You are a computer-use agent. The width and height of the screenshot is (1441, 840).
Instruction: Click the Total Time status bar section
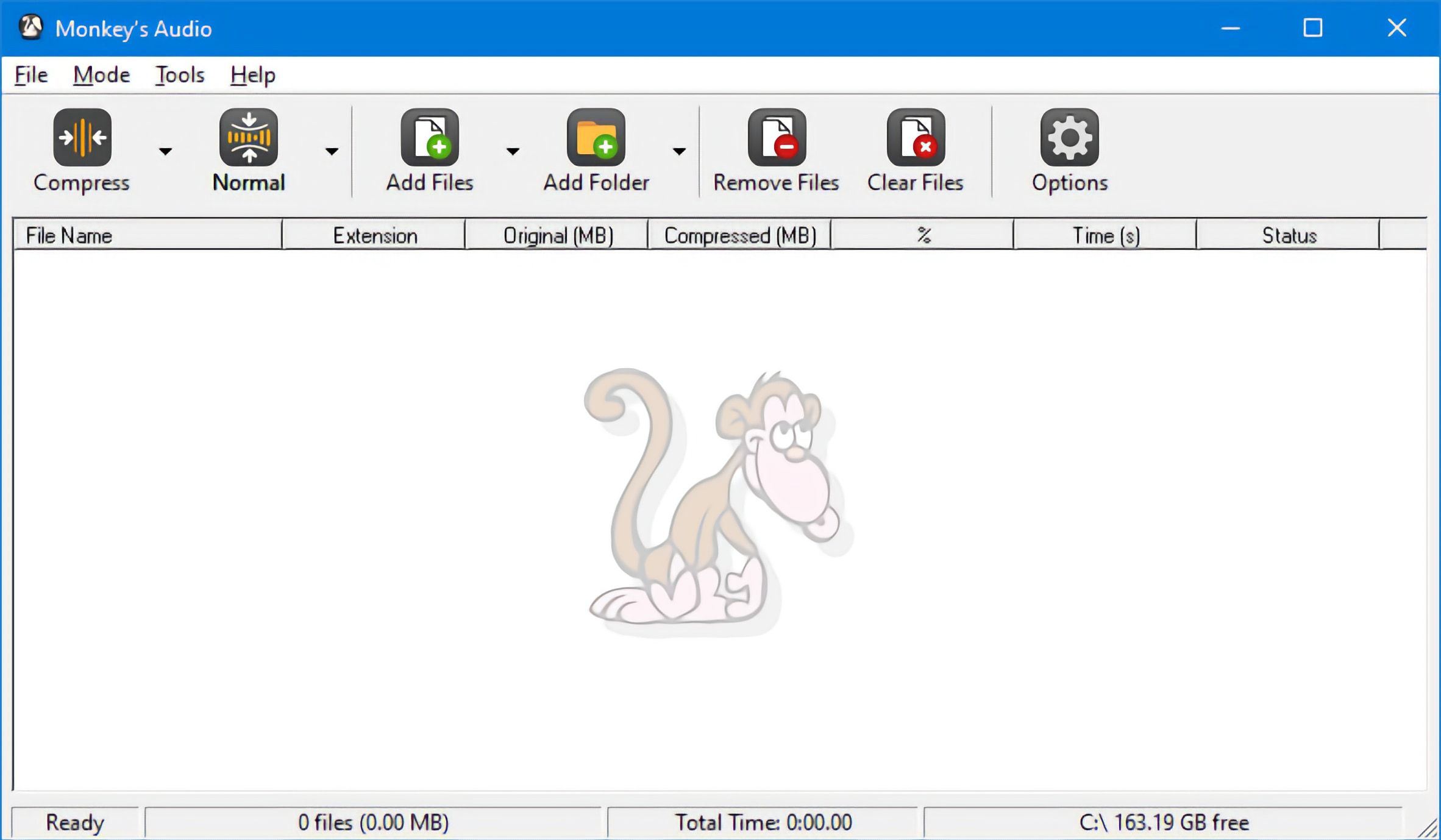pos(761,822)
